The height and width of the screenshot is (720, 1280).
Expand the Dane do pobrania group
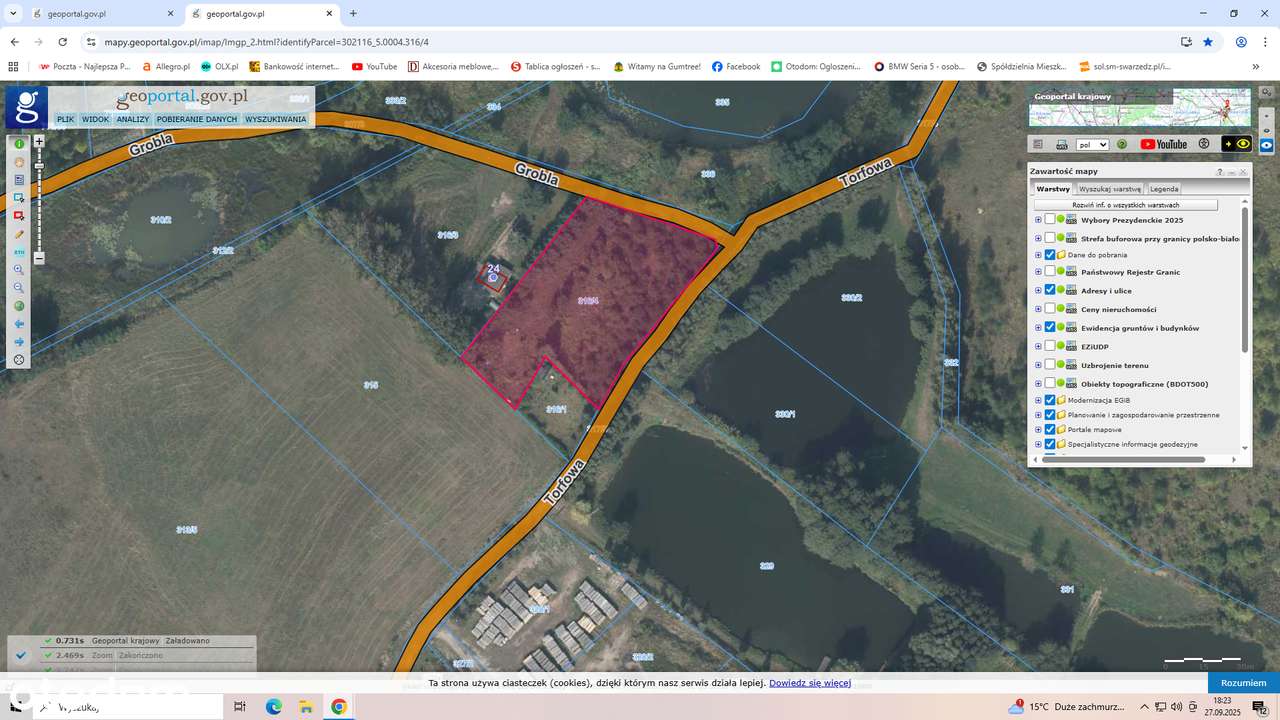[1038, 255]
